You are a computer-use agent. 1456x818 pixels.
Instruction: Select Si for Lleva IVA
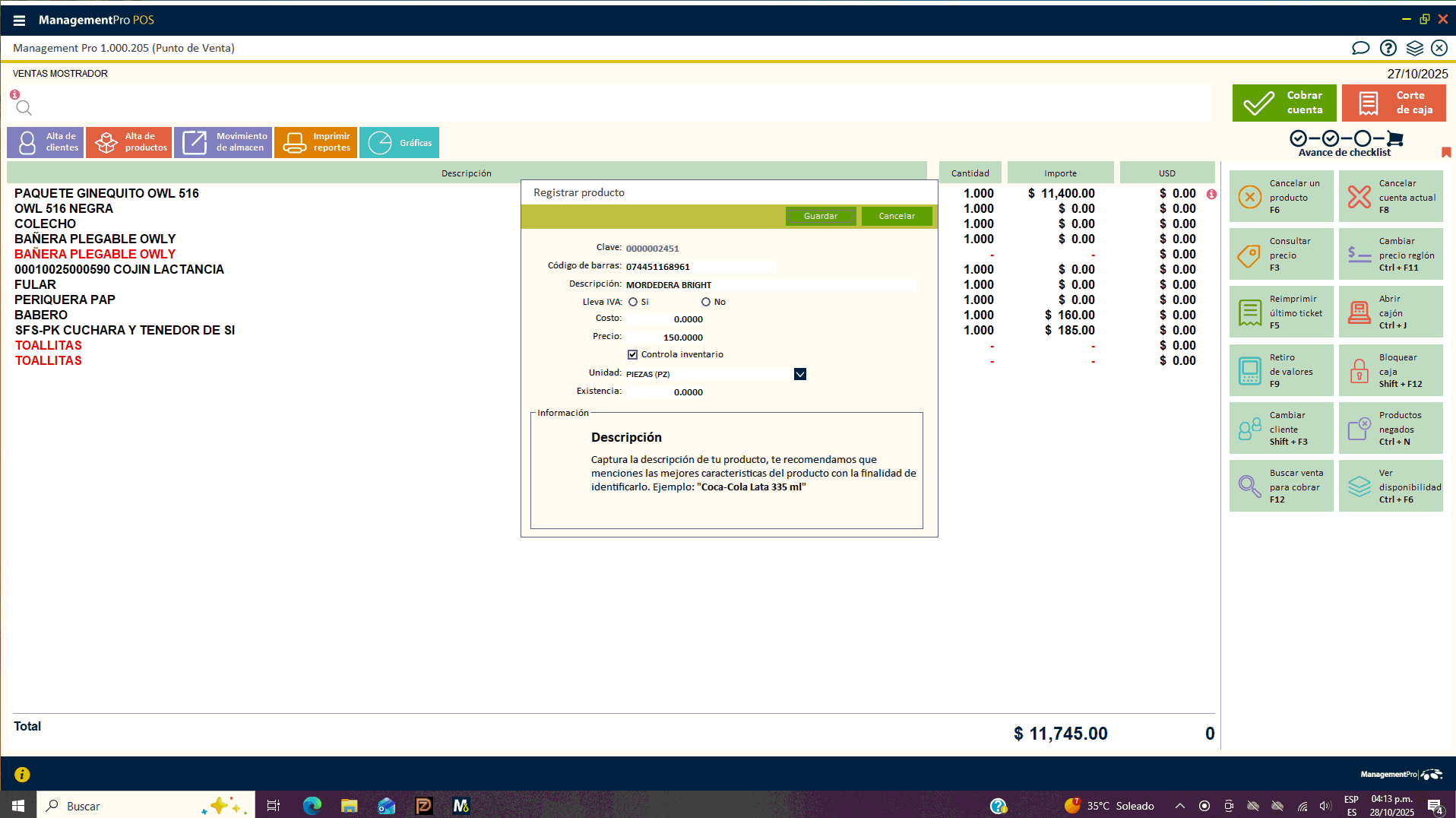coord(633,302)
